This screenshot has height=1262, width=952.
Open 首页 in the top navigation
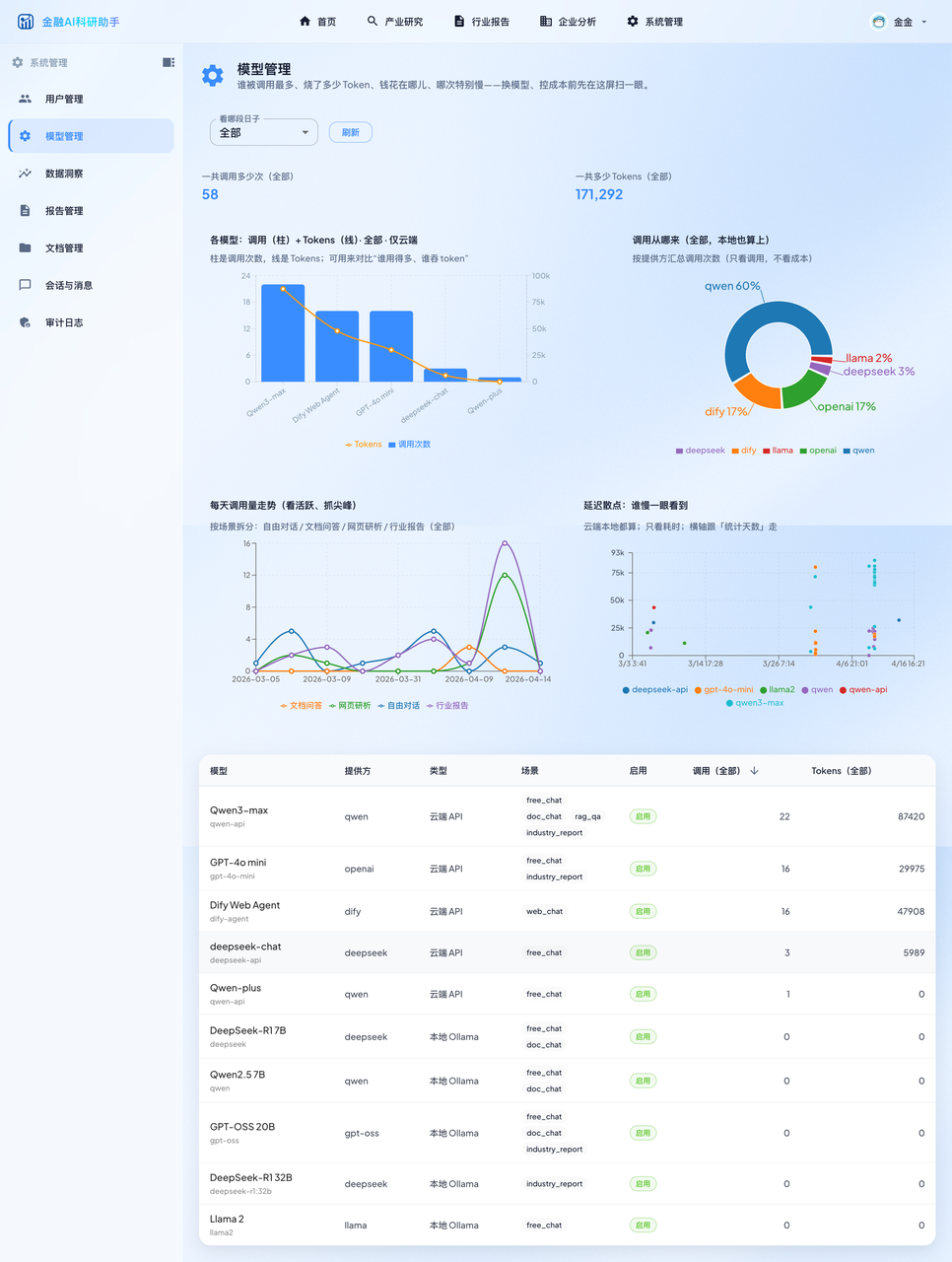tap(317, 22)
